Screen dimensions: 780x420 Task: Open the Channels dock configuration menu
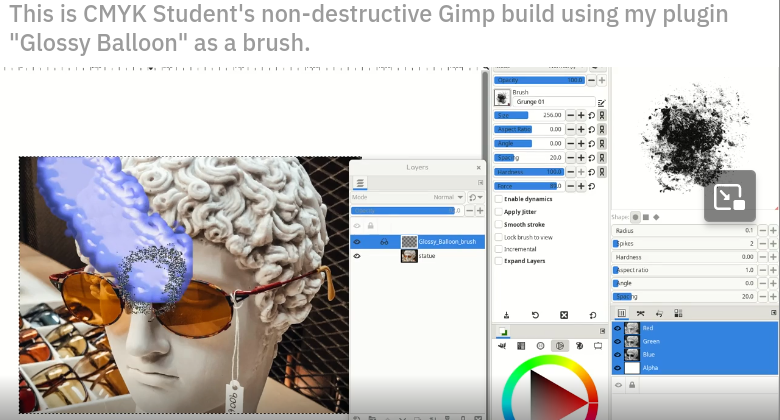(x=774, y=313)
